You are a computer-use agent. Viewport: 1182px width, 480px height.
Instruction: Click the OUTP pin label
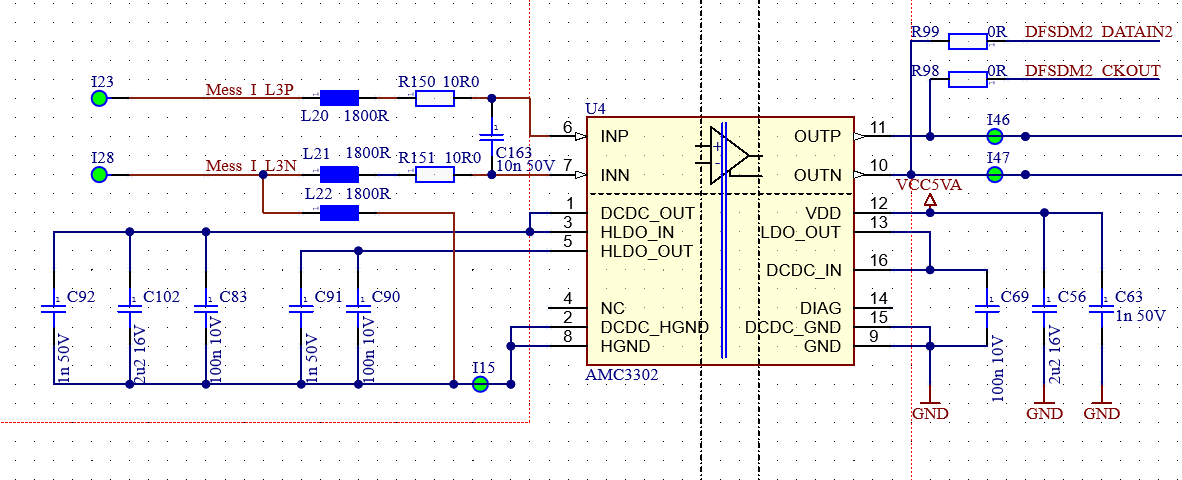tap(817, 137)
